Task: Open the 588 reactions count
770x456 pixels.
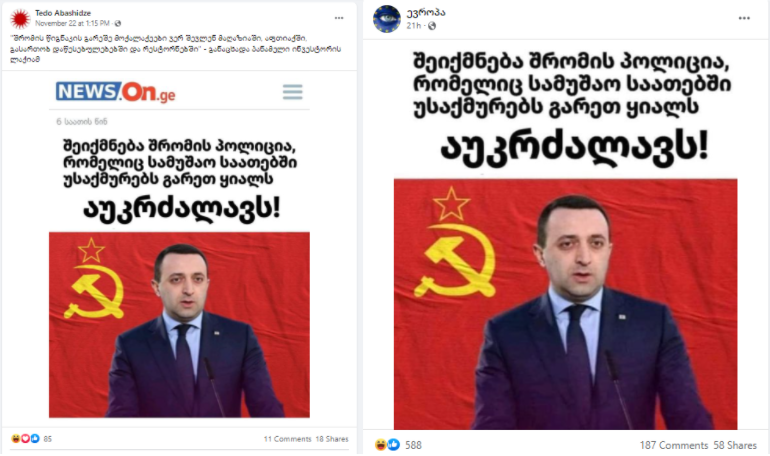Action: [x=413, y=445]
